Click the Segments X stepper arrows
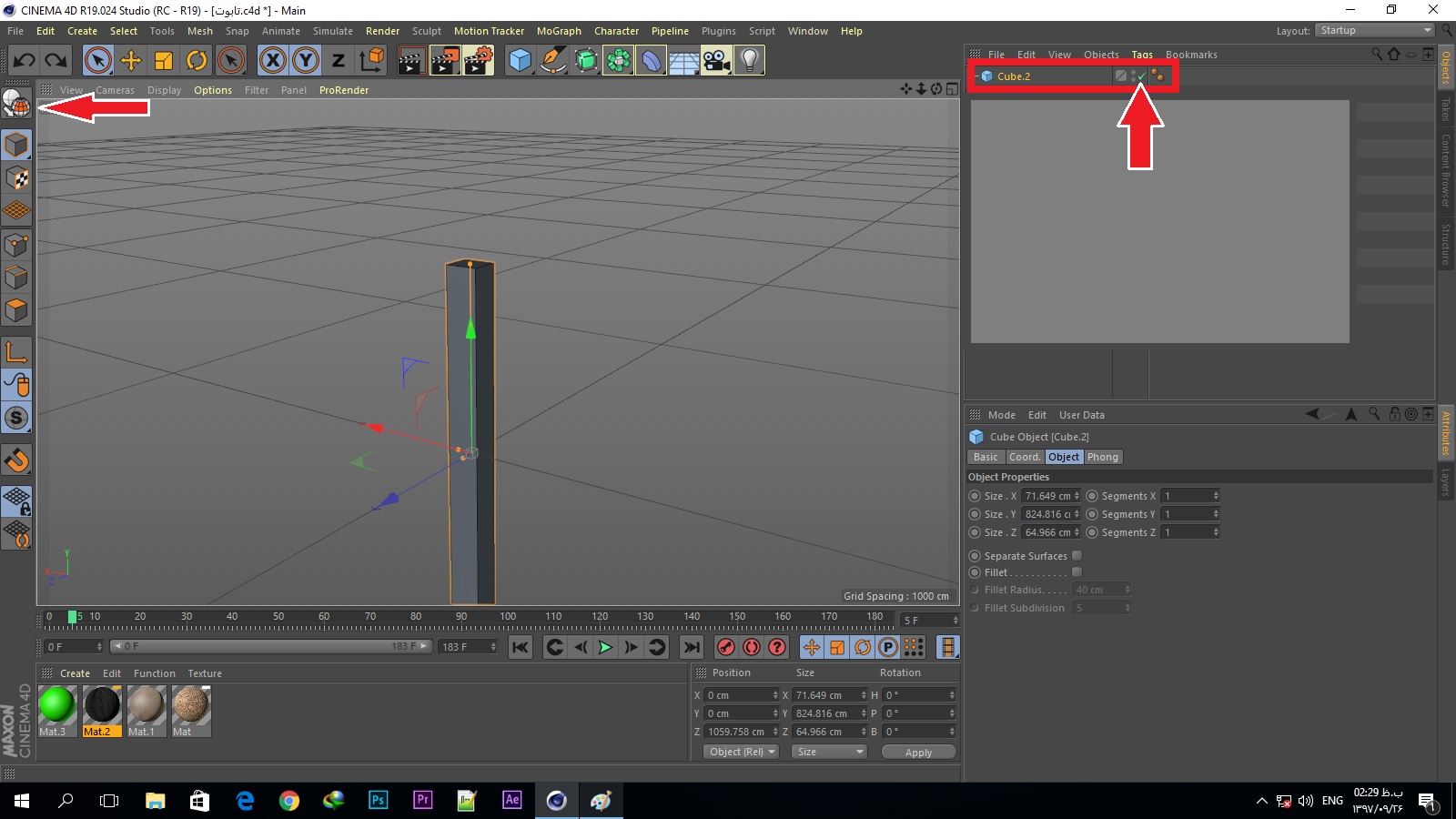Screen dimensions: 1456x819 [x=1216, y=496]
